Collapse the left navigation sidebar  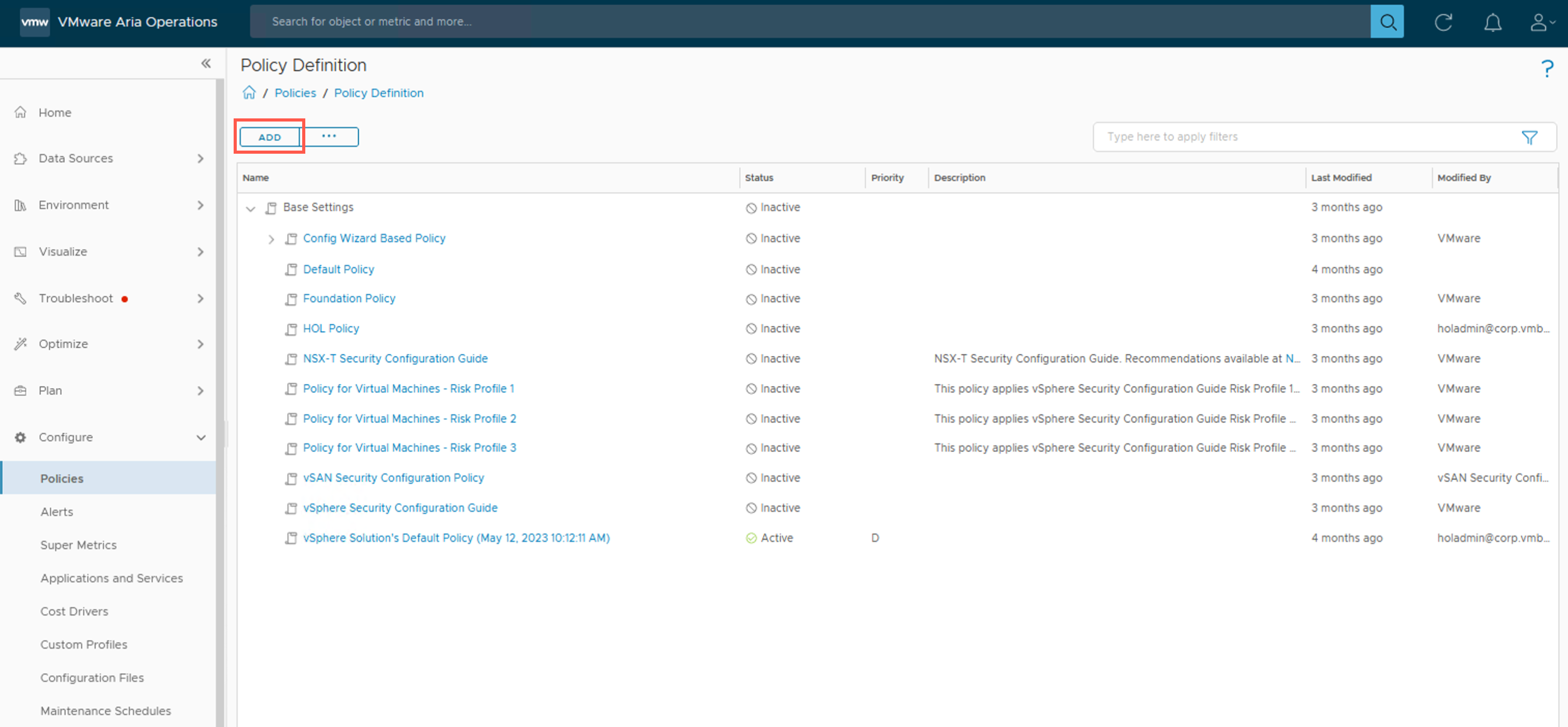(206, 63)
